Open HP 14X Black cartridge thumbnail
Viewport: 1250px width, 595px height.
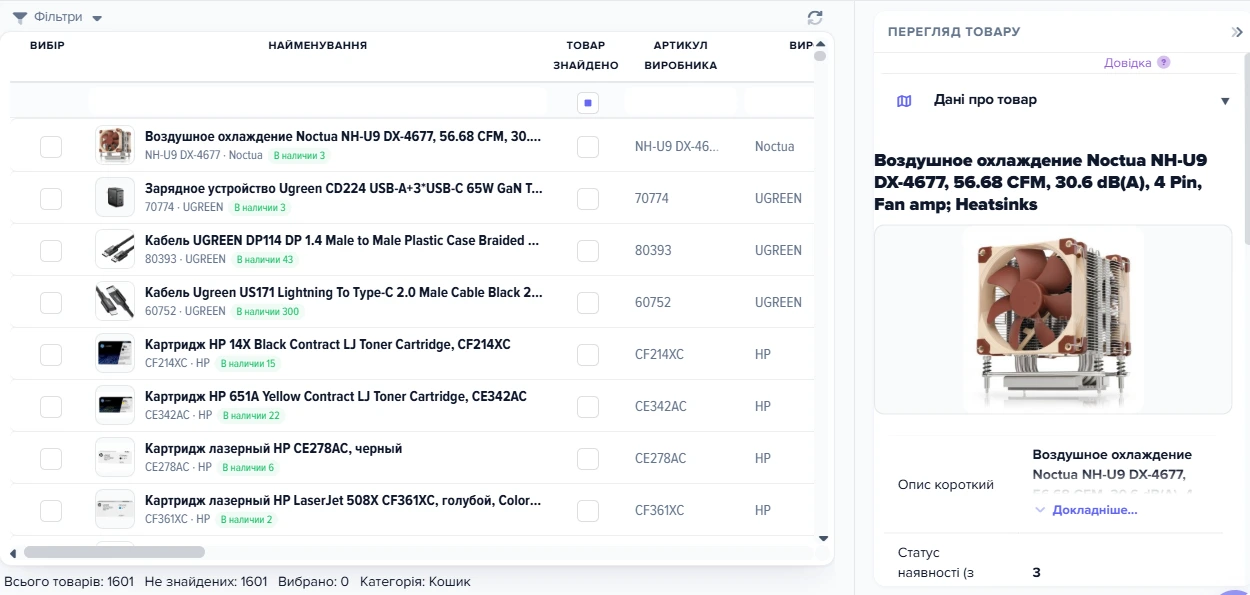pyautogui.click(x=114, y=353)
